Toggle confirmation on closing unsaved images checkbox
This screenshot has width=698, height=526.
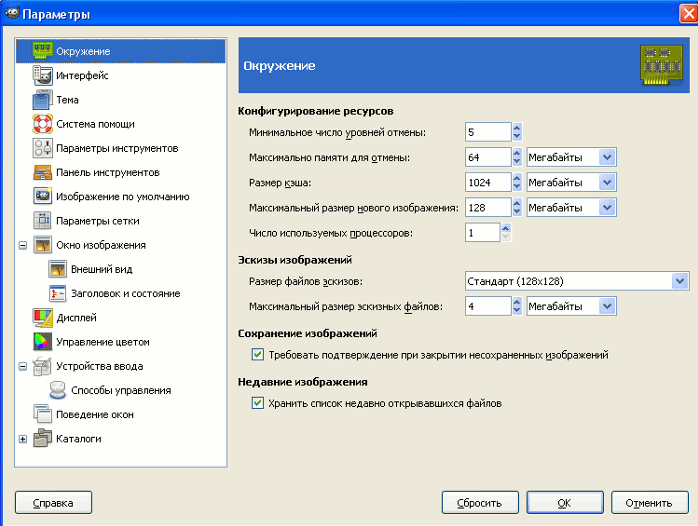point(257,355)
